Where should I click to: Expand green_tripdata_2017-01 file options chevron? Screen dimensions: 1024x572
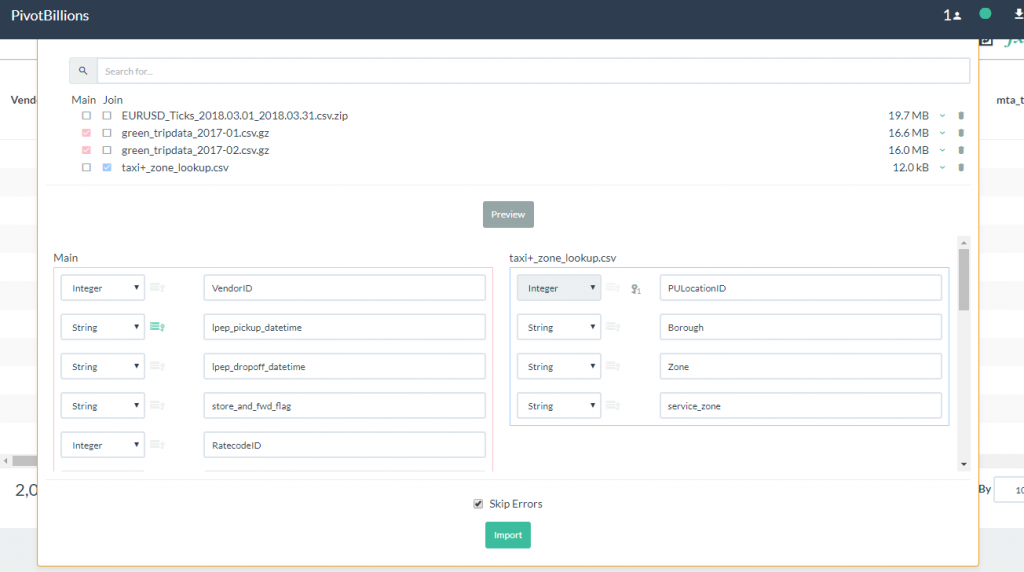(942, 133)
